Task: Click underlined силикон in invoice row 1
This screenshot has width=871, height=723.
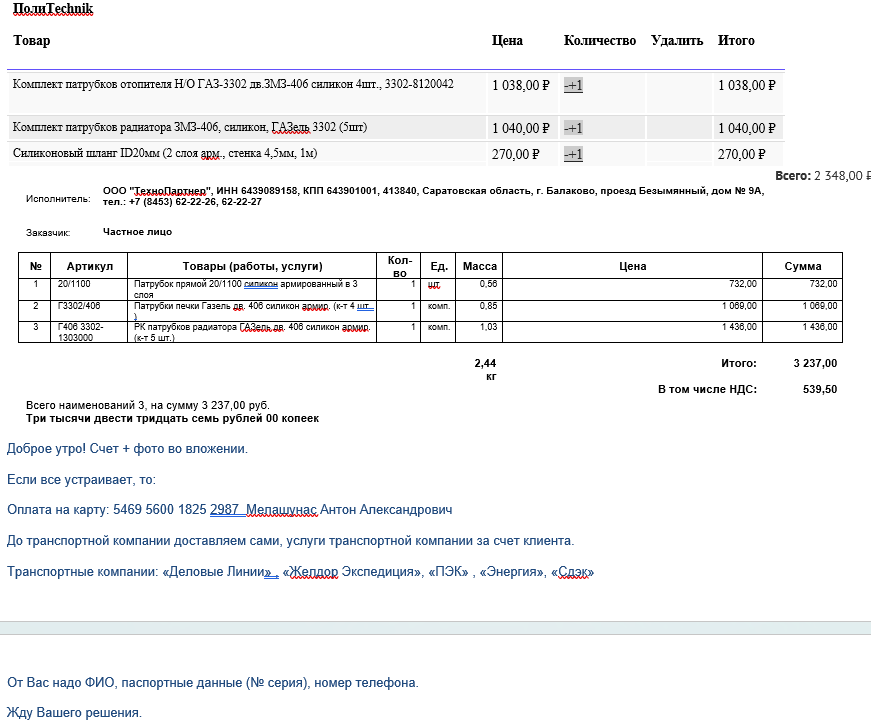Action: (x=261, y=284)
